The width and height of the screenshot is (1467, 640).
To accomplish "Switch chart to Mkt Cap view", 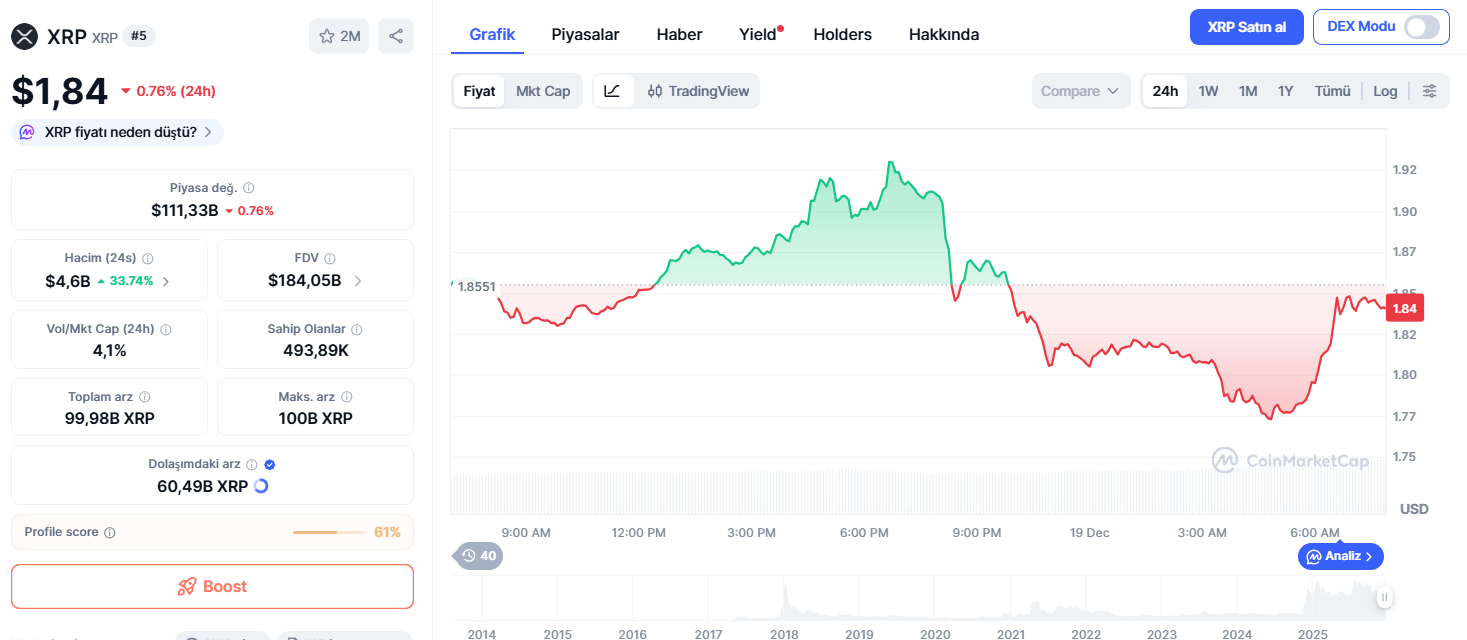I will [543, 91].
